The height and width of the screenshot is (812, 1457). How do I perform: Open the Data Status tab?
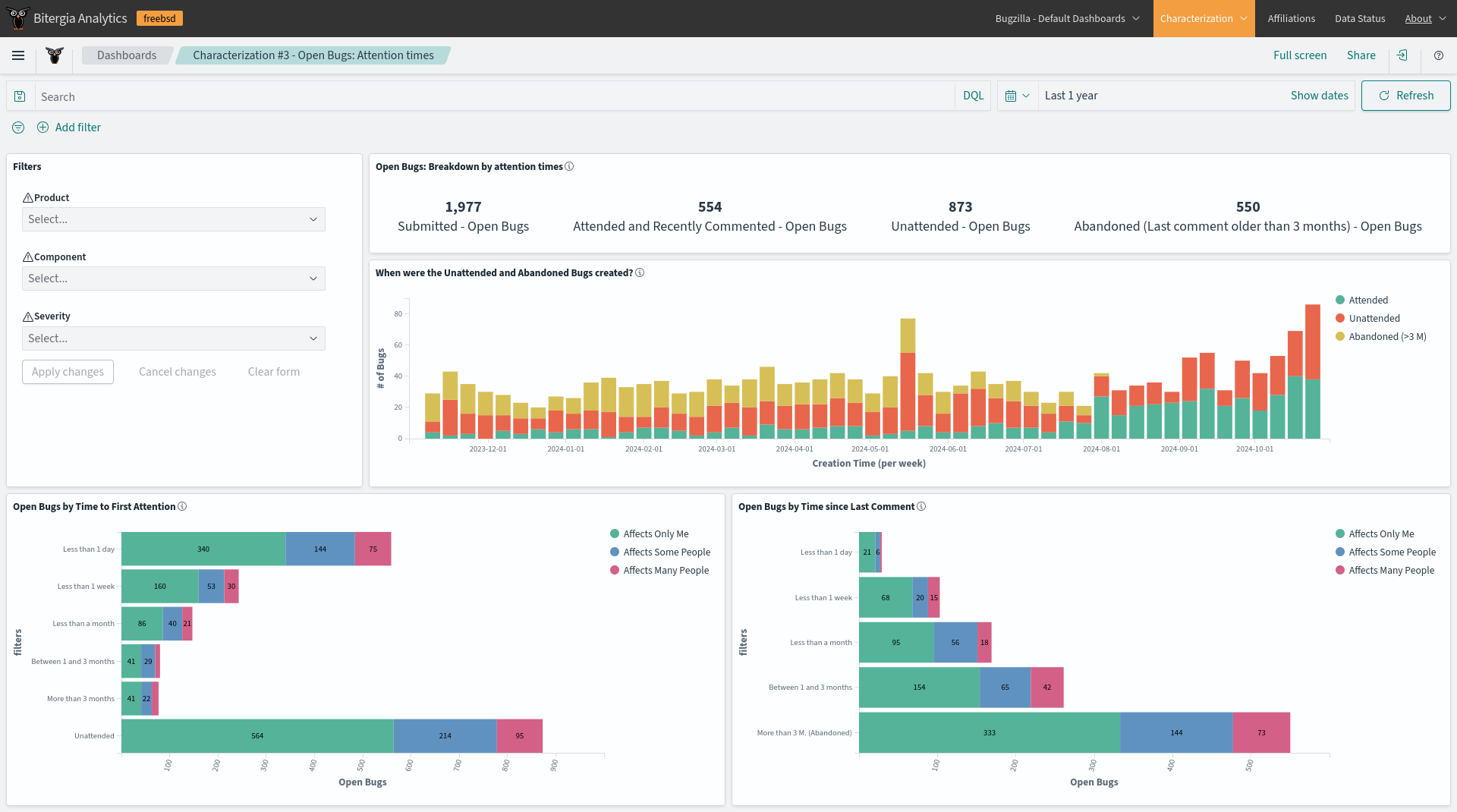point(1360,18)
